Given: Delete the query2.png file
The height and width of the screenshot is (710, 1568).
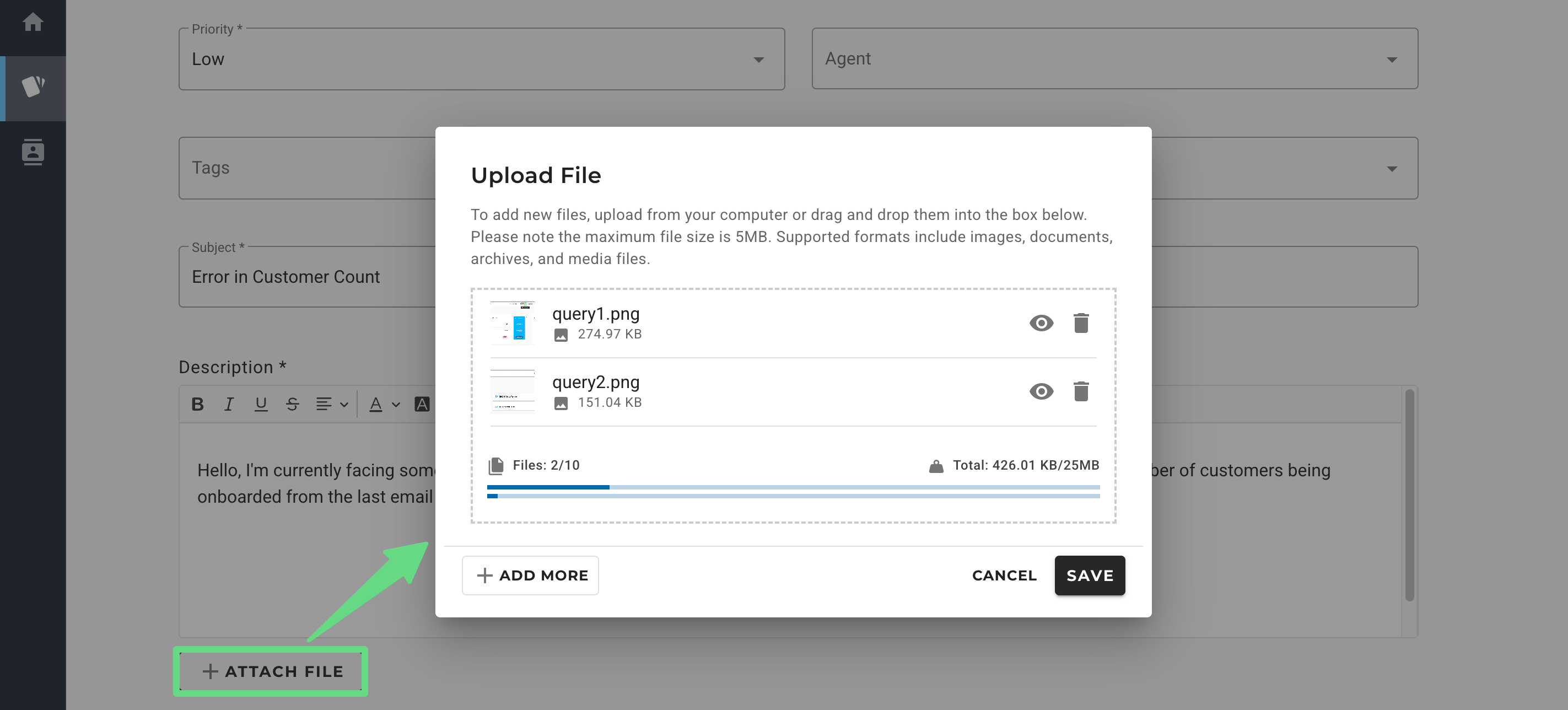Looking at the screenshot, I should [x=1080, y=391].
